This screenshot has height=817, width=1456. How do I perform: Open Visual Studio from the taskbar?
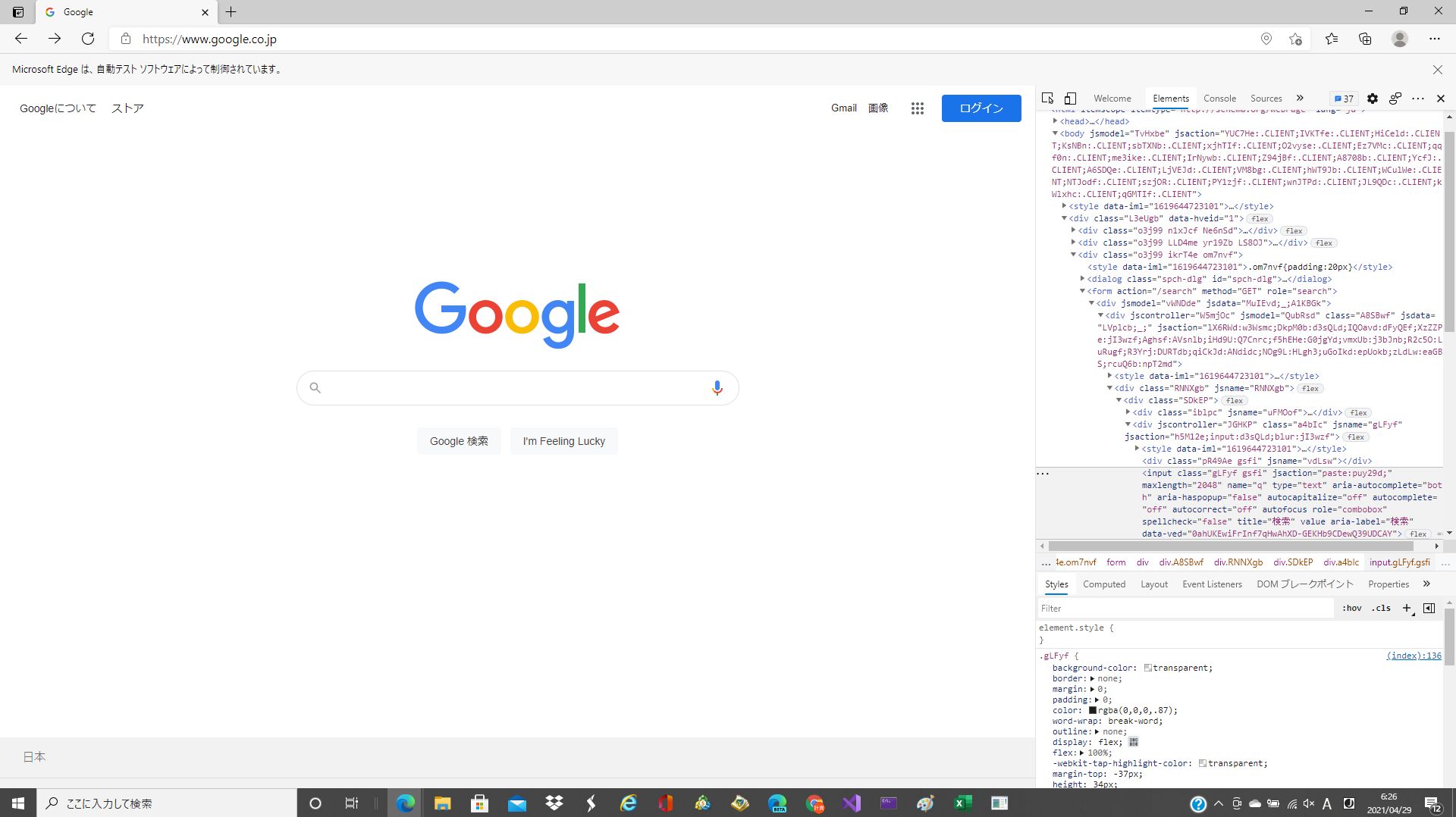tap(852, 803)
